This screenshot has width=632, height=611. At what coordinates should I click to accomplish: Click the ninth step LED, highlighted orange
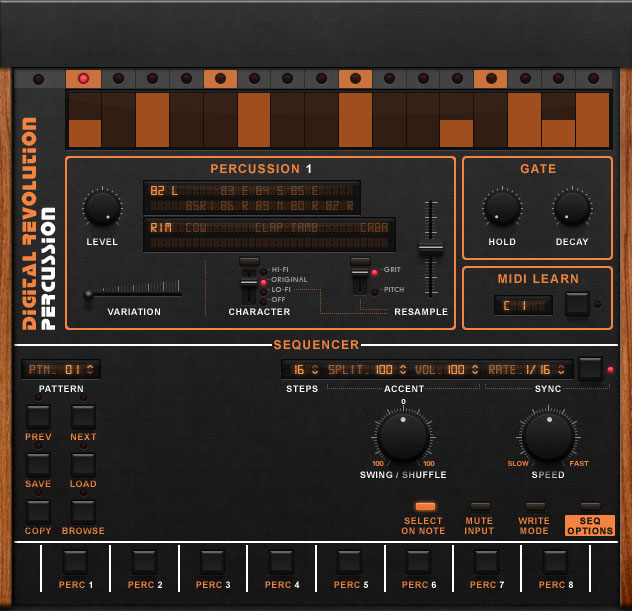point(355,79)
